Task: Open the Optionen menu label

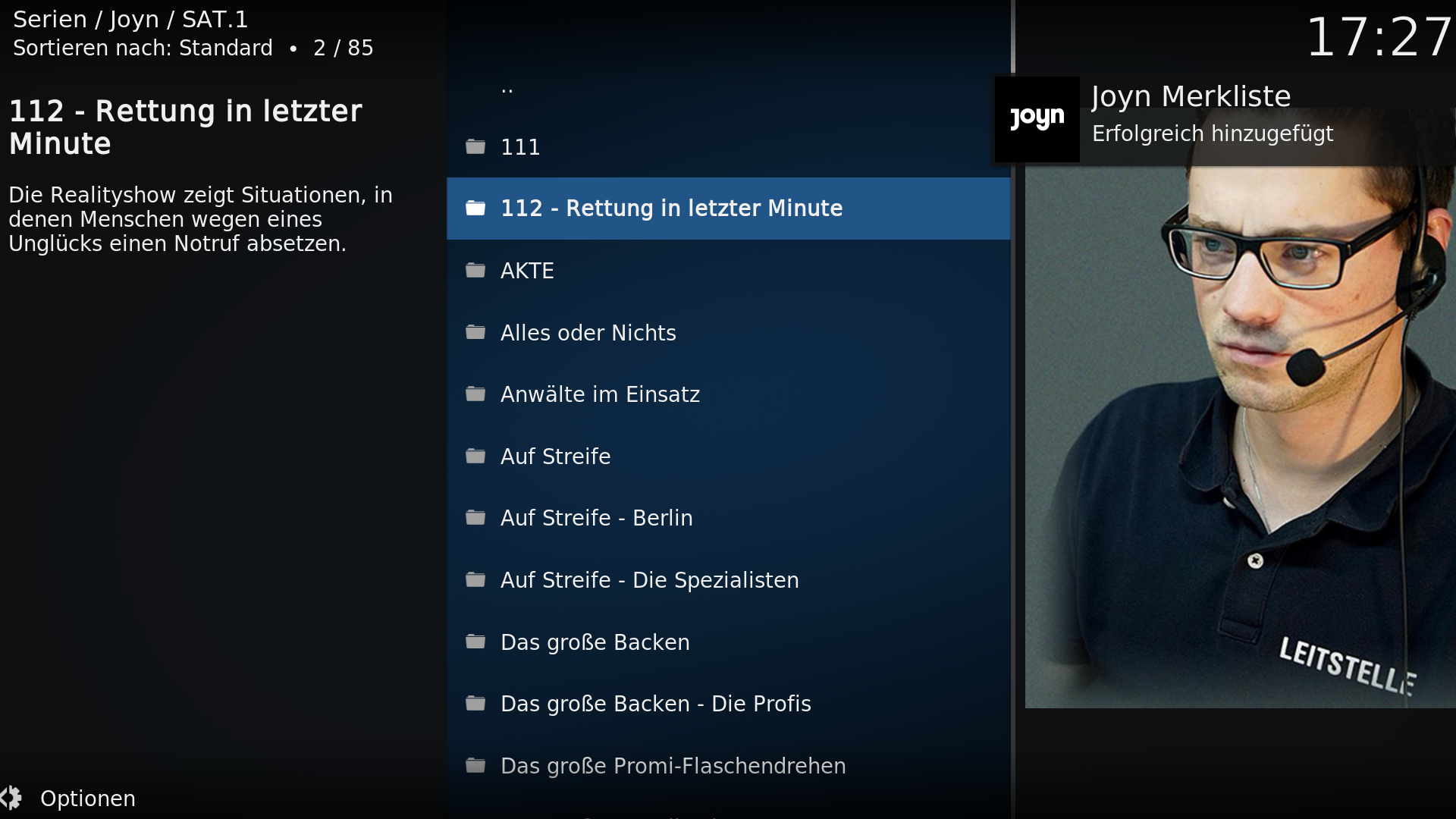Action: 88,799
